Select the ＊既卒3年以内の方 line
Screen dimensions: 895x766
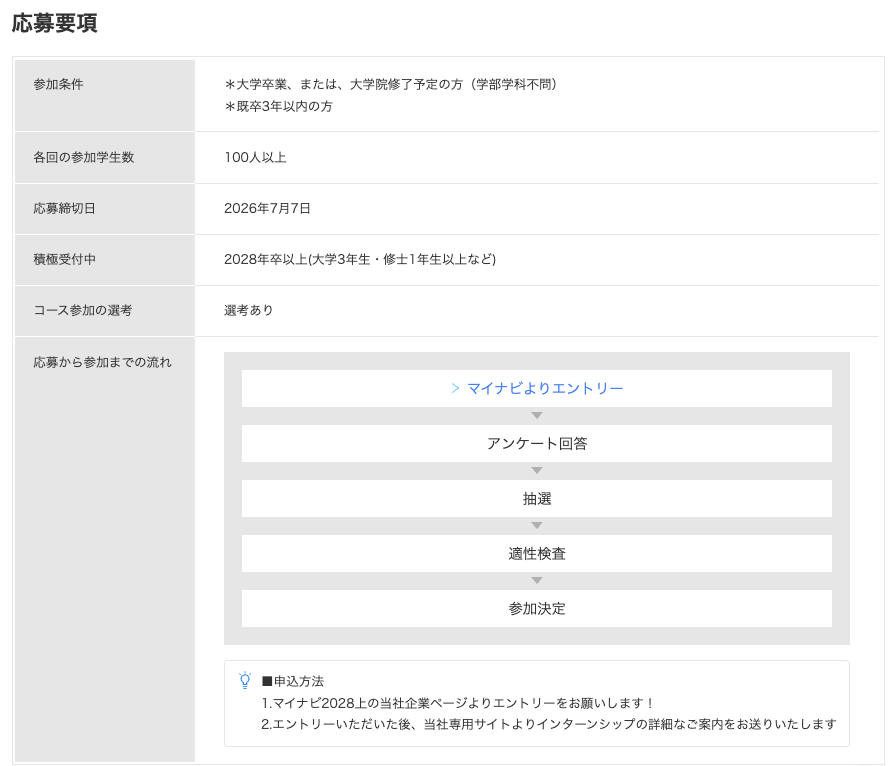pos(278,107)
